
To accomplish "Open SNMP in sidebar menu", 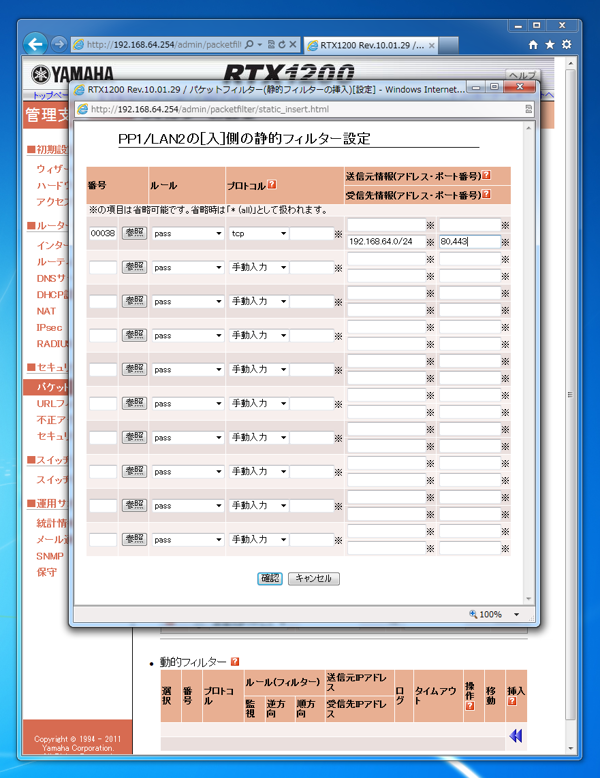I will (x=50, y=556).
